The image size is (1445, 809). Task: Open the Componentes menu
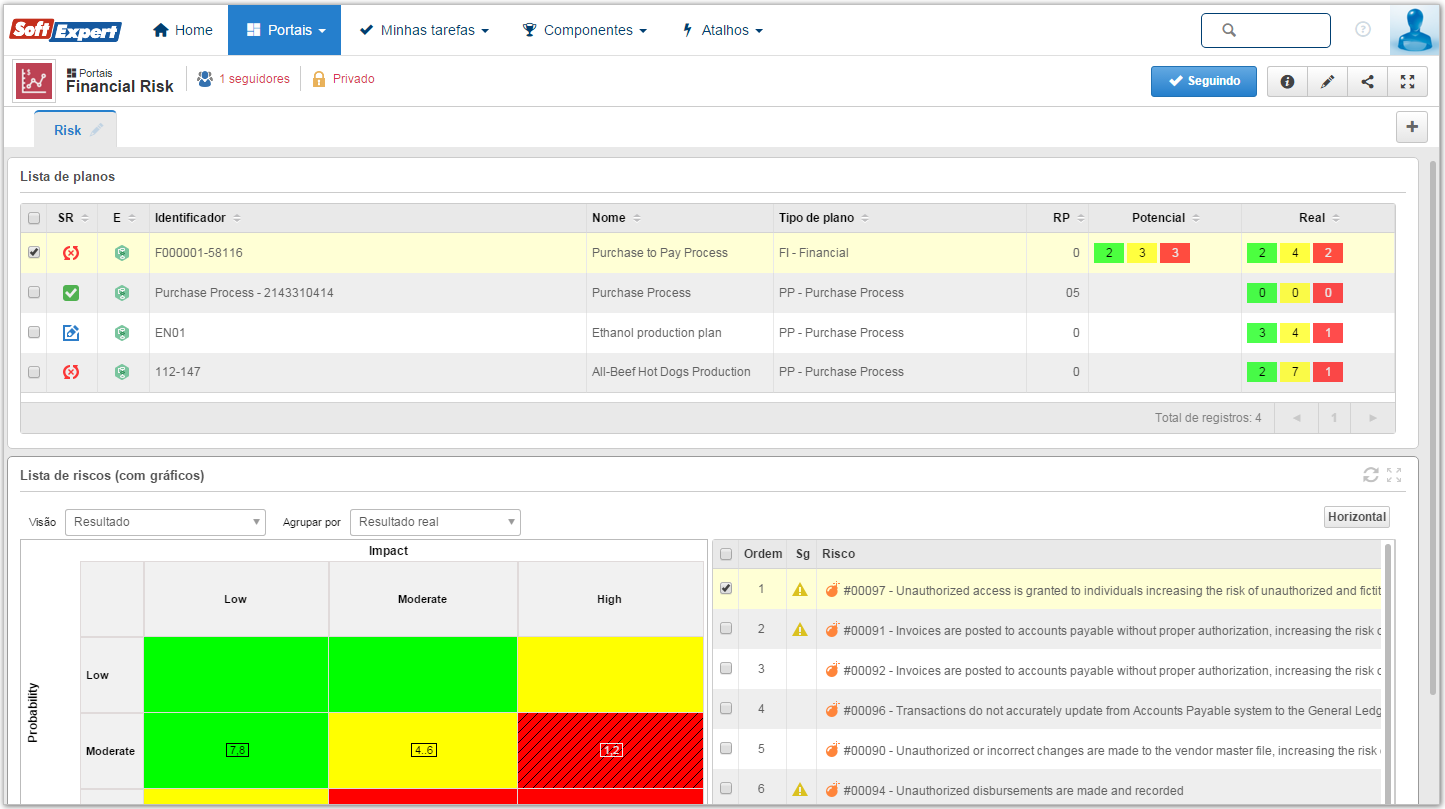point(585,30)
